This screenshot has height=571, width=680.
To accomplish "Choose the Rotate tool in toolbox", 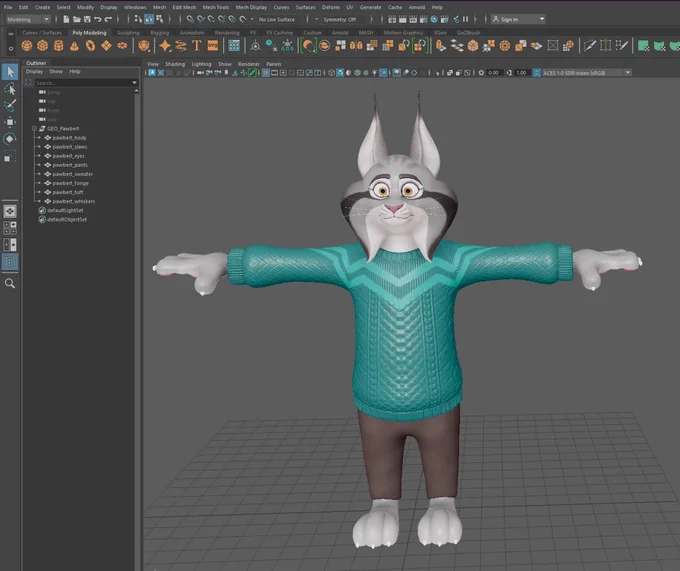I will (10, 139).
